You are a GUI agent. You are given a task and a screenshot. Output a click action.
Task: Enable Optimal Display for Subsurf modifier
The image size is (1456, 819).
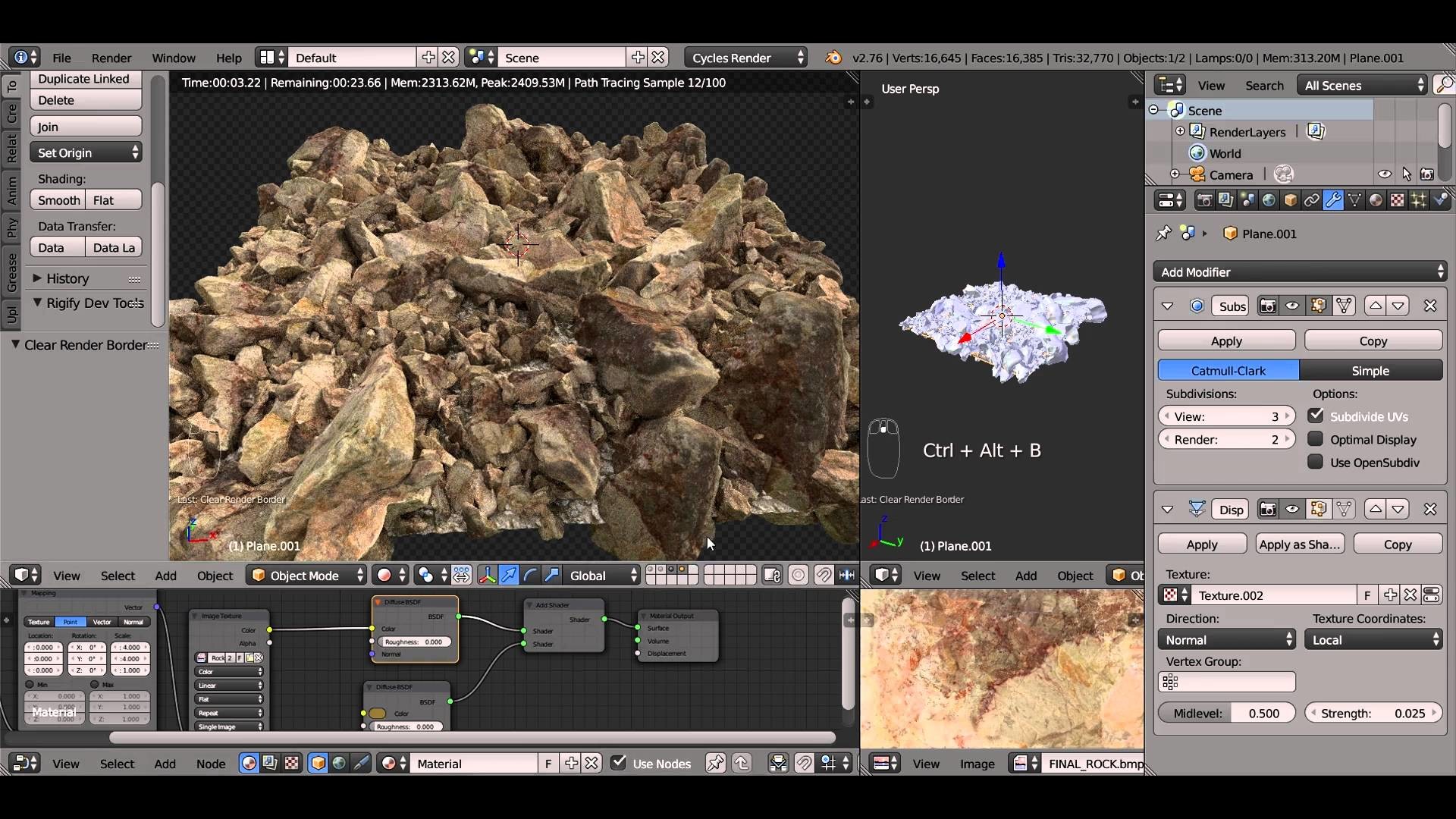1316,439
